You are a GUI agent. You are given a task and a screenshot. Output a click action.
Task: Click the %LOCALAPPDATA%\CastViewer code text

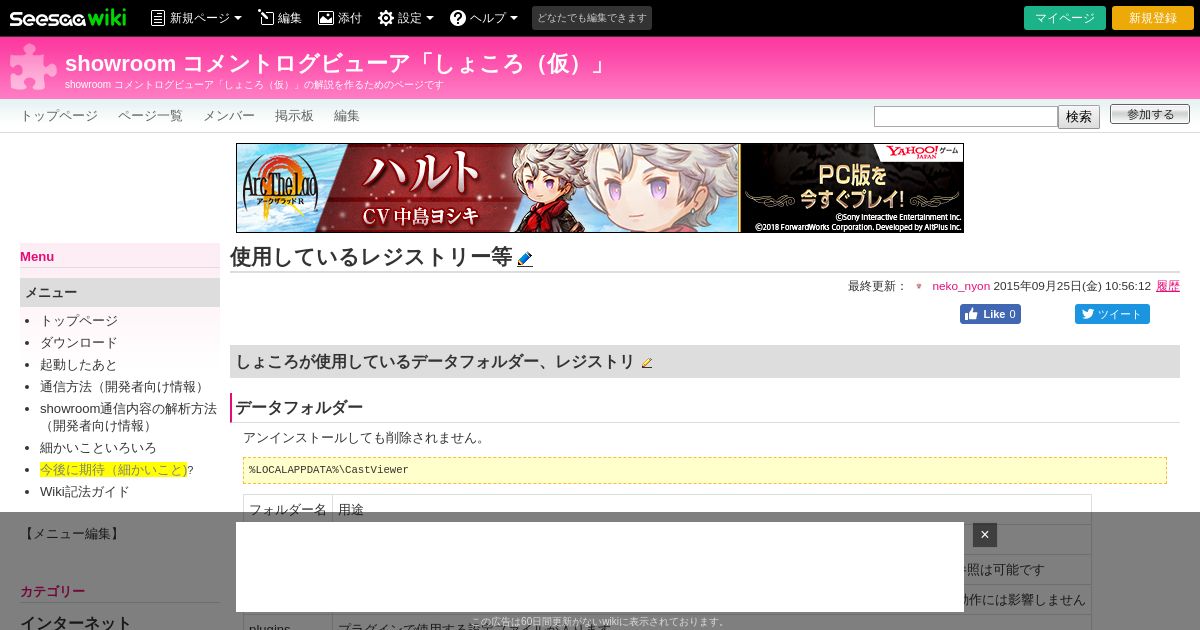[329, 470]
